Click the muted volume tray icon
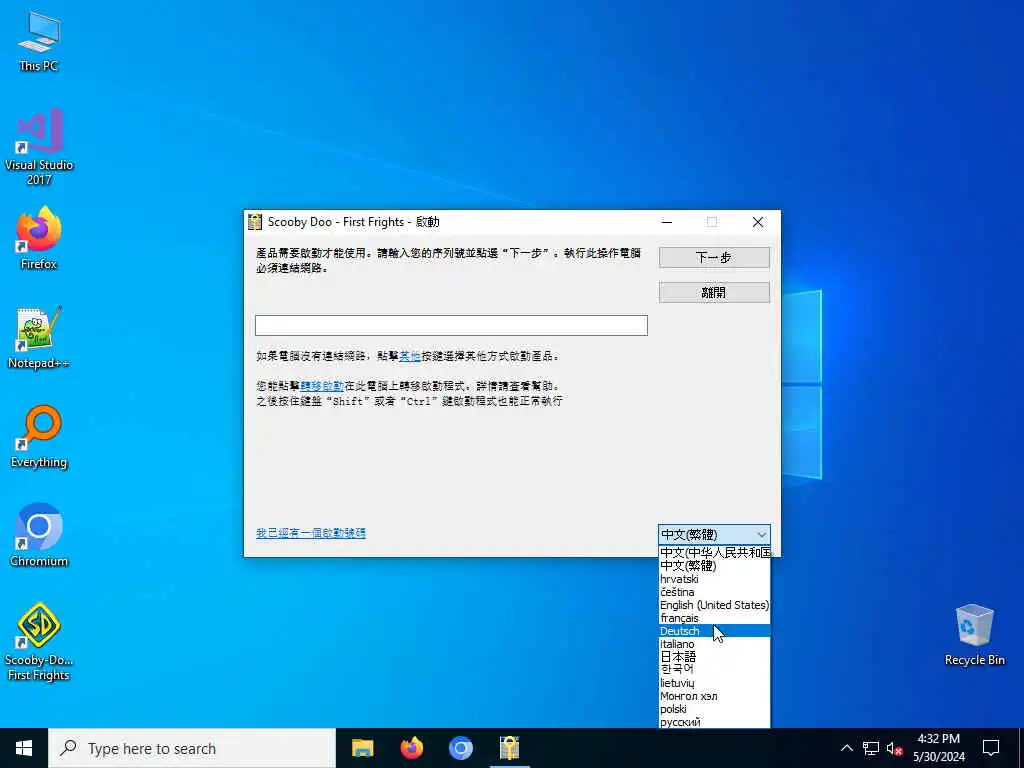 [894, 748]
